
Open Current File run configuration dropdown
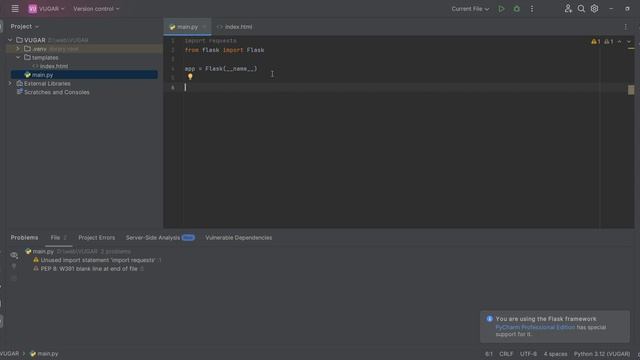pos(470,9)
